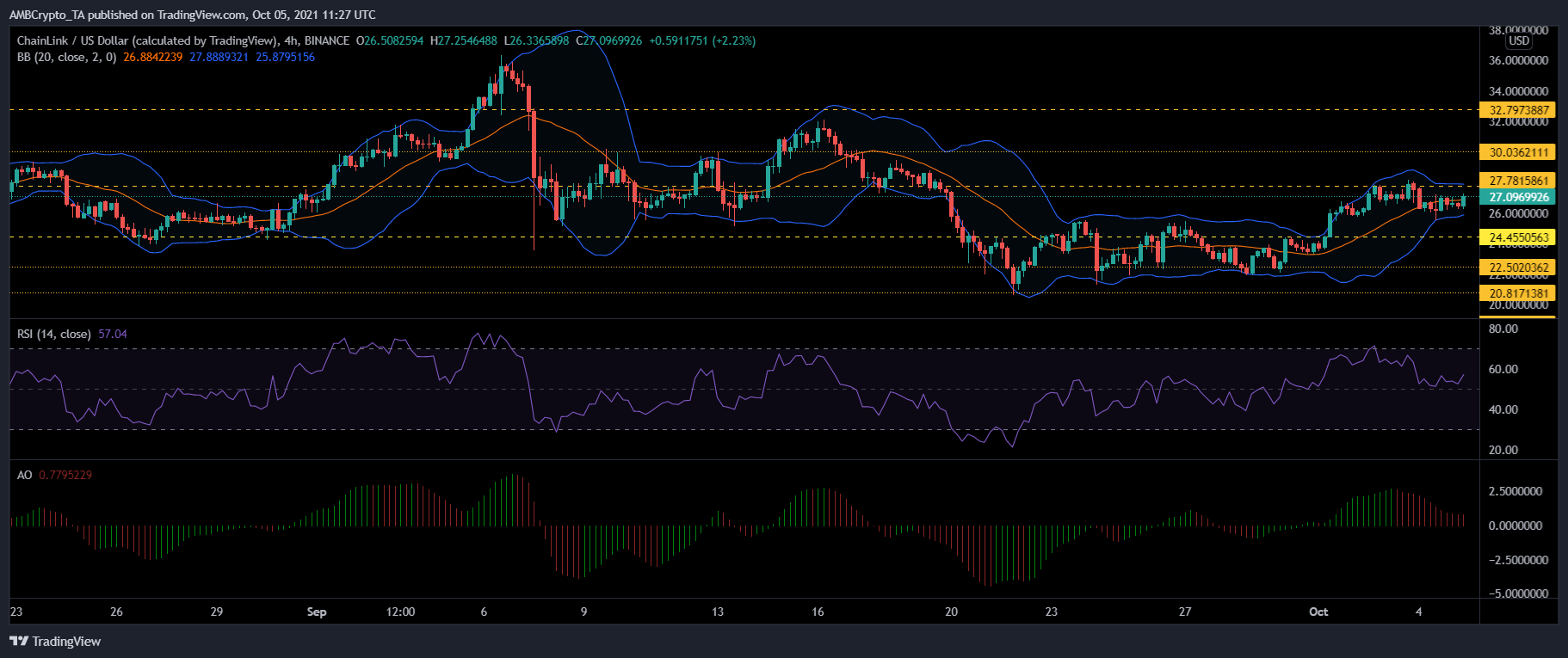Click the high price value H27.2546488
Image resolution: width=1568 pixels, height=658 pixels.
tap(464, 40)
